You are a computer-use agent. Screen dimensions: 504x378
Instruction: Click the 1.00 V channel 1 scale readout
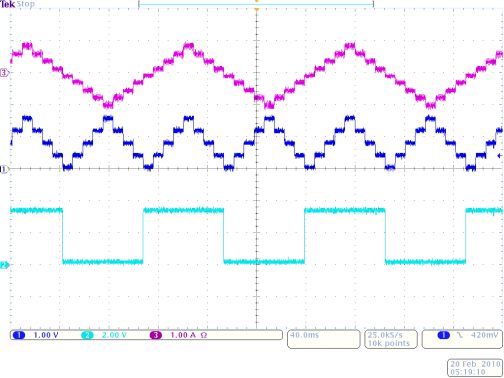coord(46,335)
